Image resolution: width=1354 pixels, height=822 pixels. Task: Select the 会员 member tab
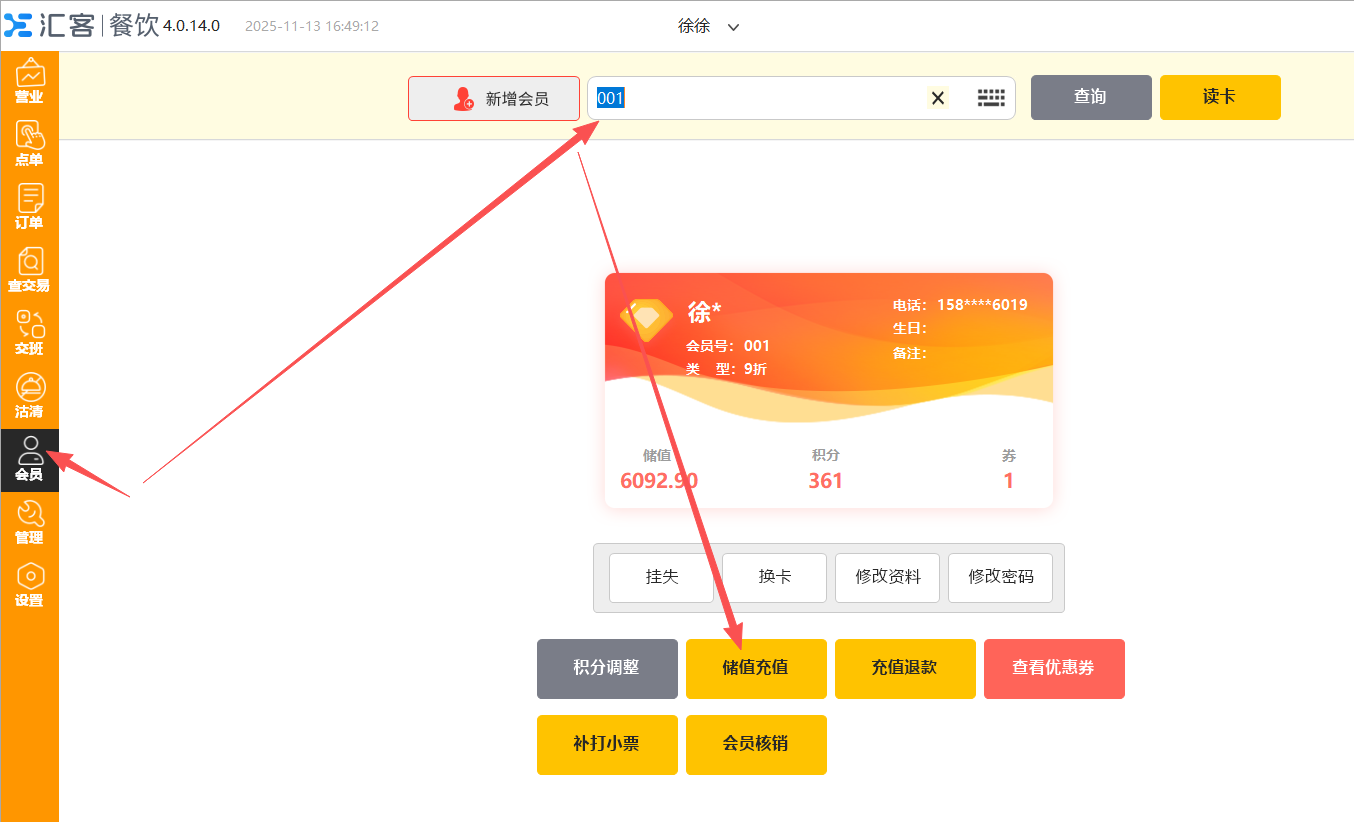coord(29,459)
